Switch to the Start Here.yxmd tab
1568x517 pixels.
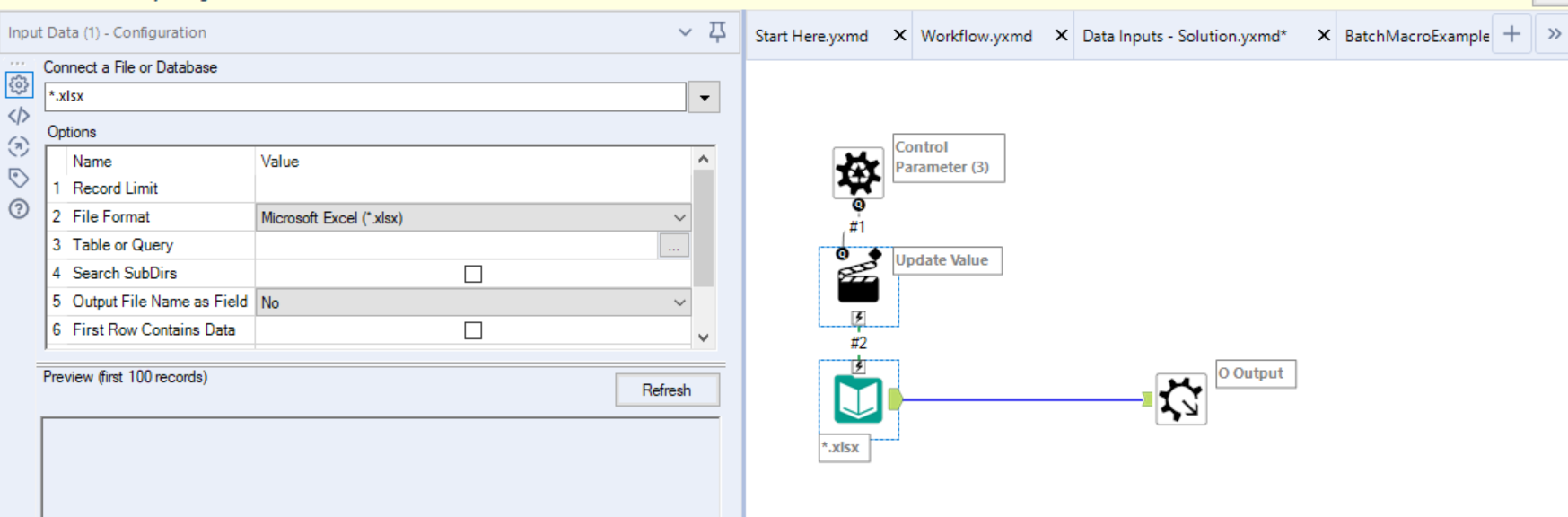810,36
